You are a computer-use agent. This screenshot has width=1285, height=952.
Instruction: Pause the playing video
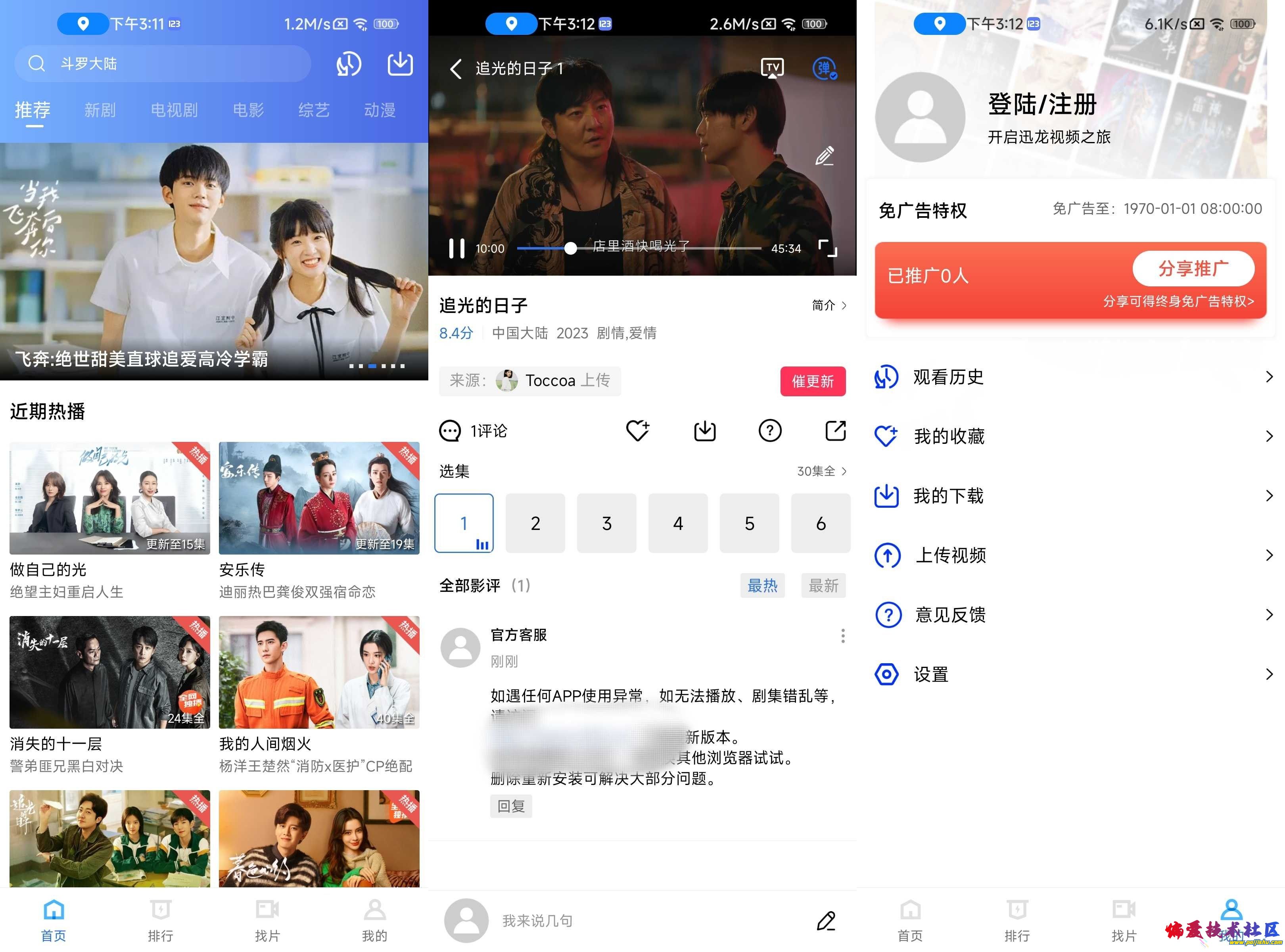tap(456, 248)
